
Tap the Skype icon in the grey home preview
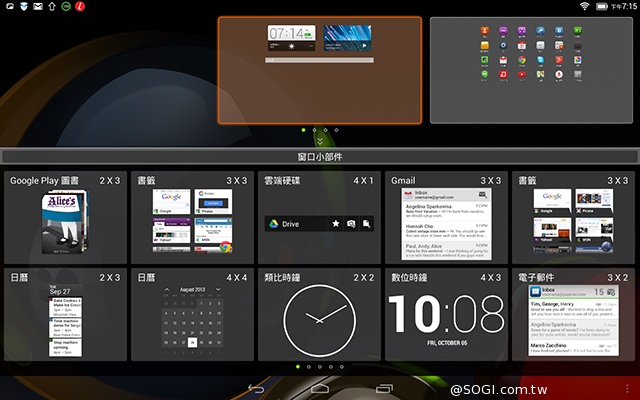[540, 60]
